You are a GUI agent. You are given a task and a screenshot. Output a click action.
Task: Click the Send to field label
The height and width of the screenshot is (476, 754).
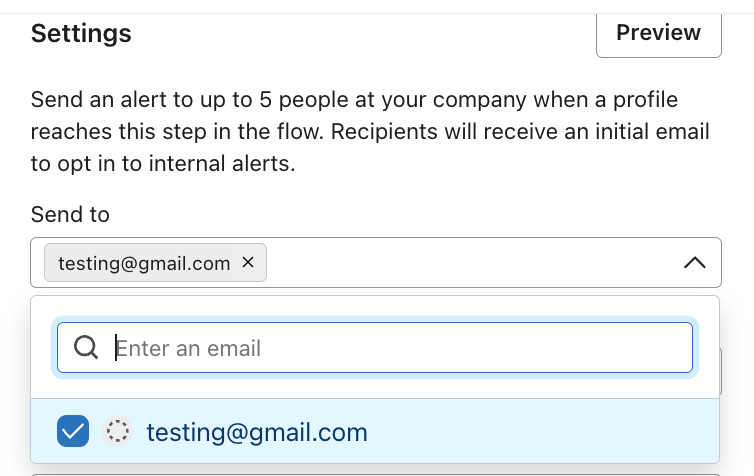pyautogui.click(x=70, y=214)
